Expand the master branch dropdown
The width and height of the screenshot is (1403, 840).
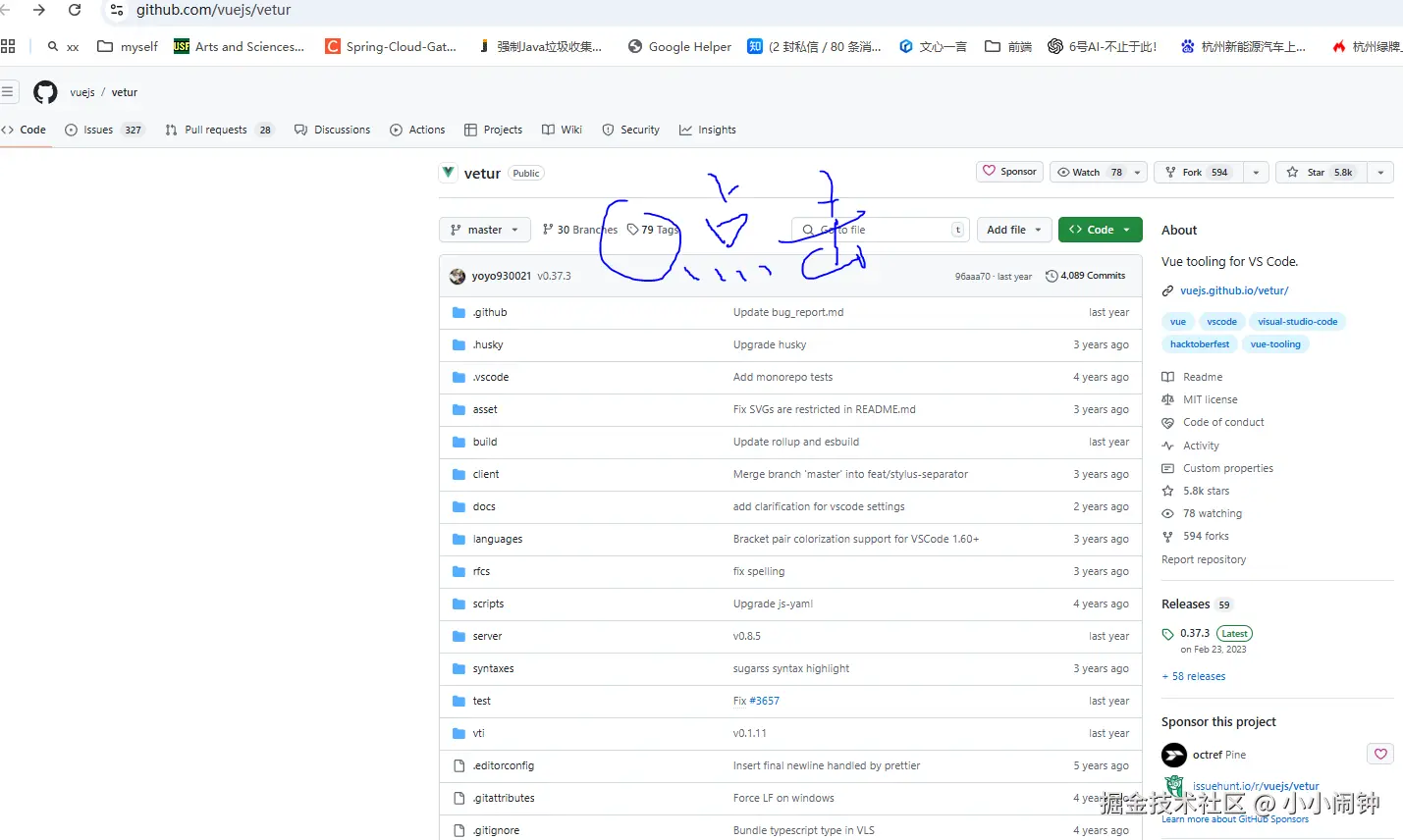tap(485, 230)
